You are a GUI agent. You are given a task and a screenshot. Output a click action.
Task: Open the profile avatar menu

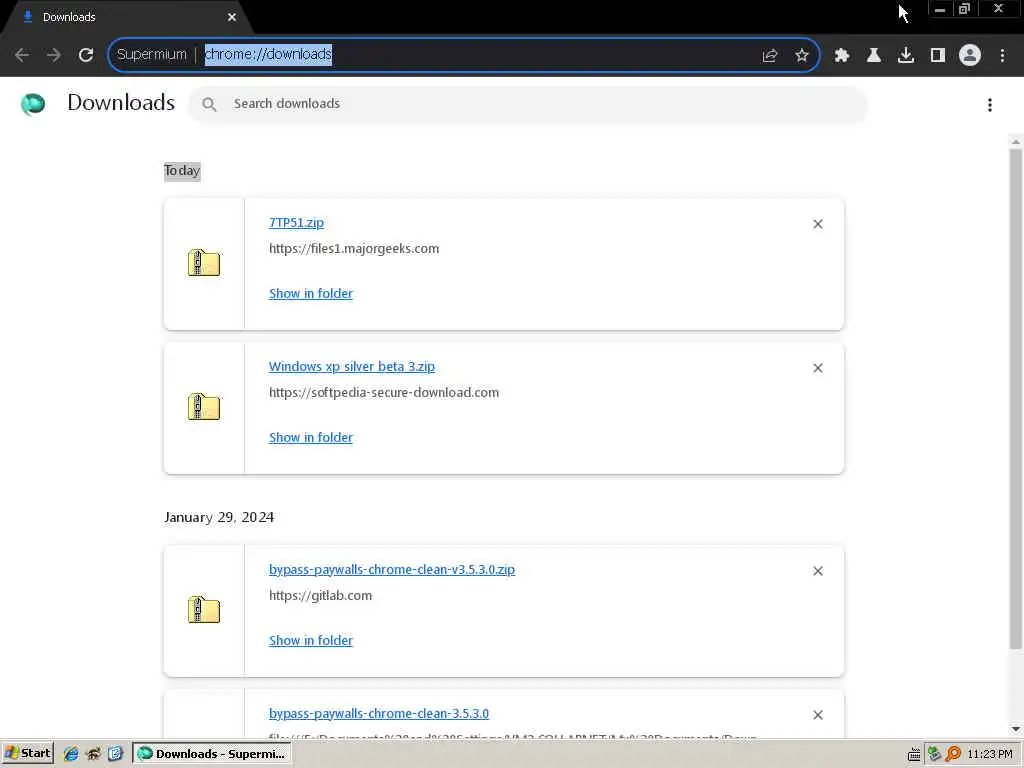pos(970,56)
